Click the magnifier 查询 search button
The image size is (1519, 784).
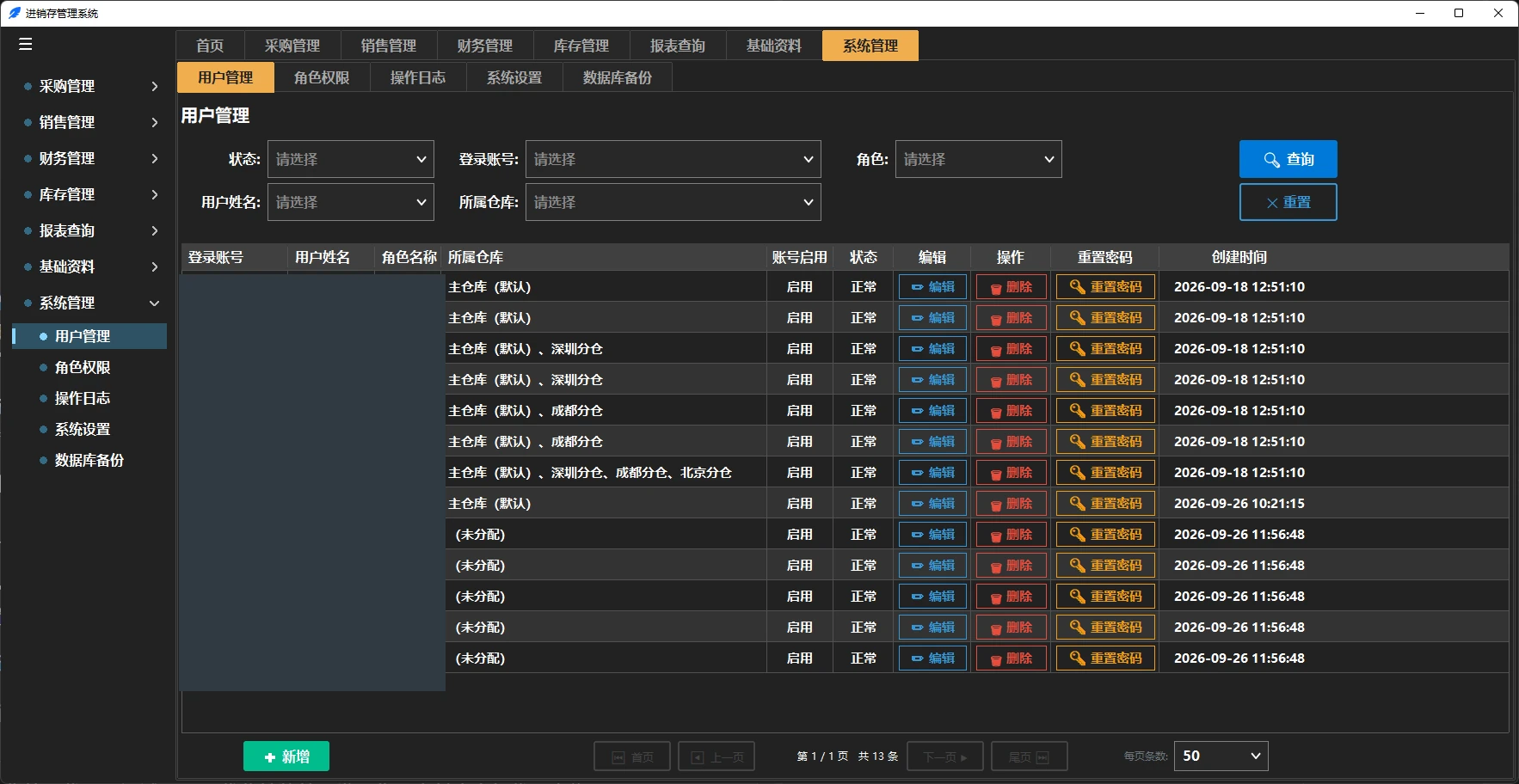[1288, 159]
